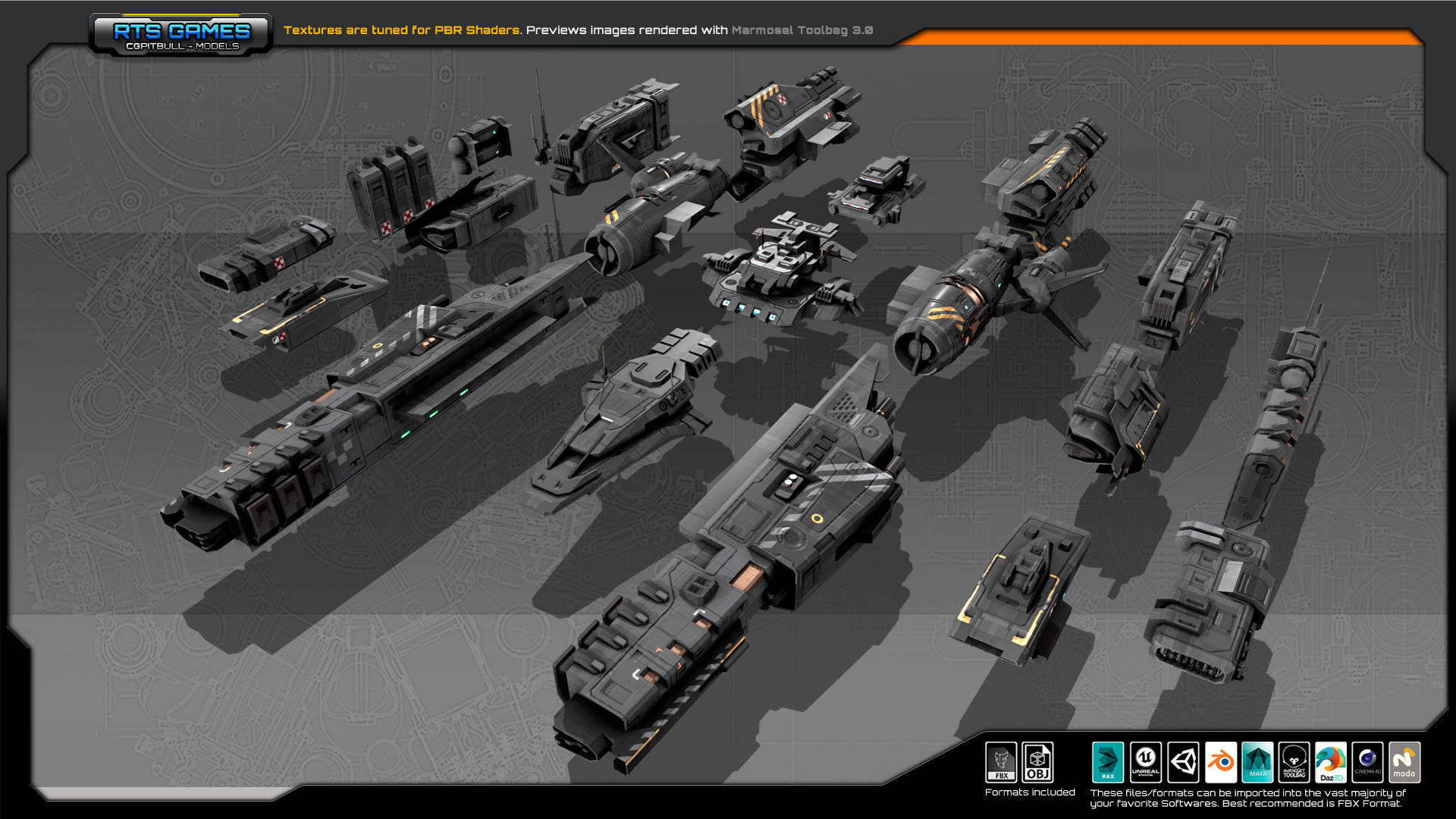Click the RTS Games logo badge
1456x819 pixels.
click(180, 35)
